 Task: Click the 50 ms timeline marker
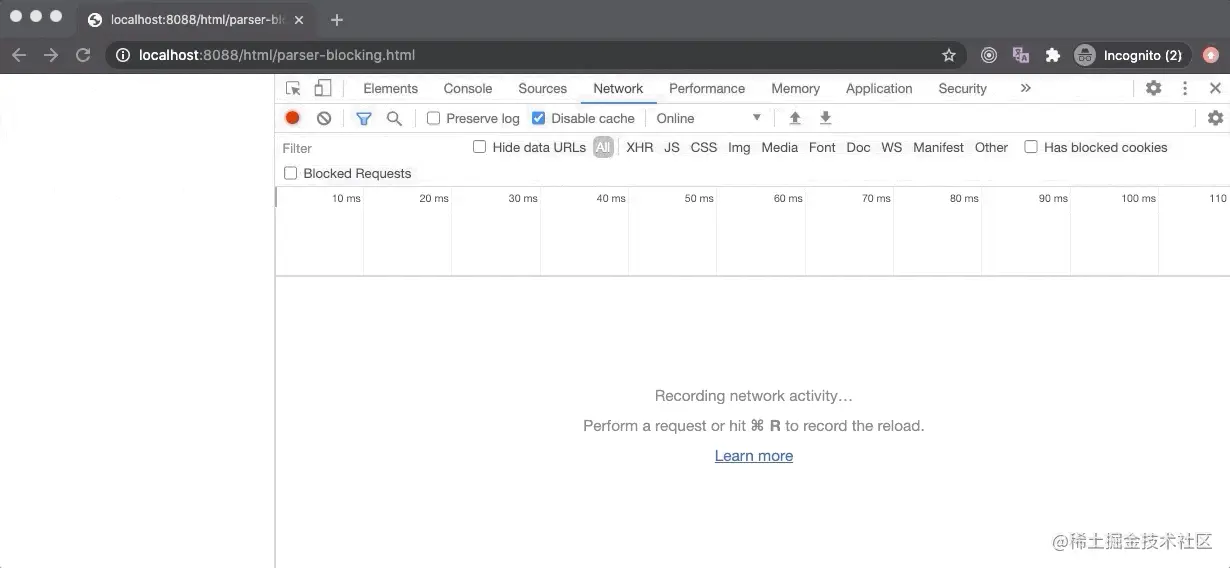pyautogui.click(x=699, y=198)
